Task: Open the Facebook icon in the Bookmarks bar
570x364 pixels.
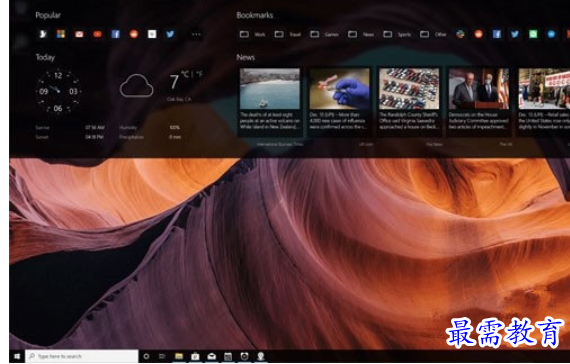Action: tap(497, 34)
